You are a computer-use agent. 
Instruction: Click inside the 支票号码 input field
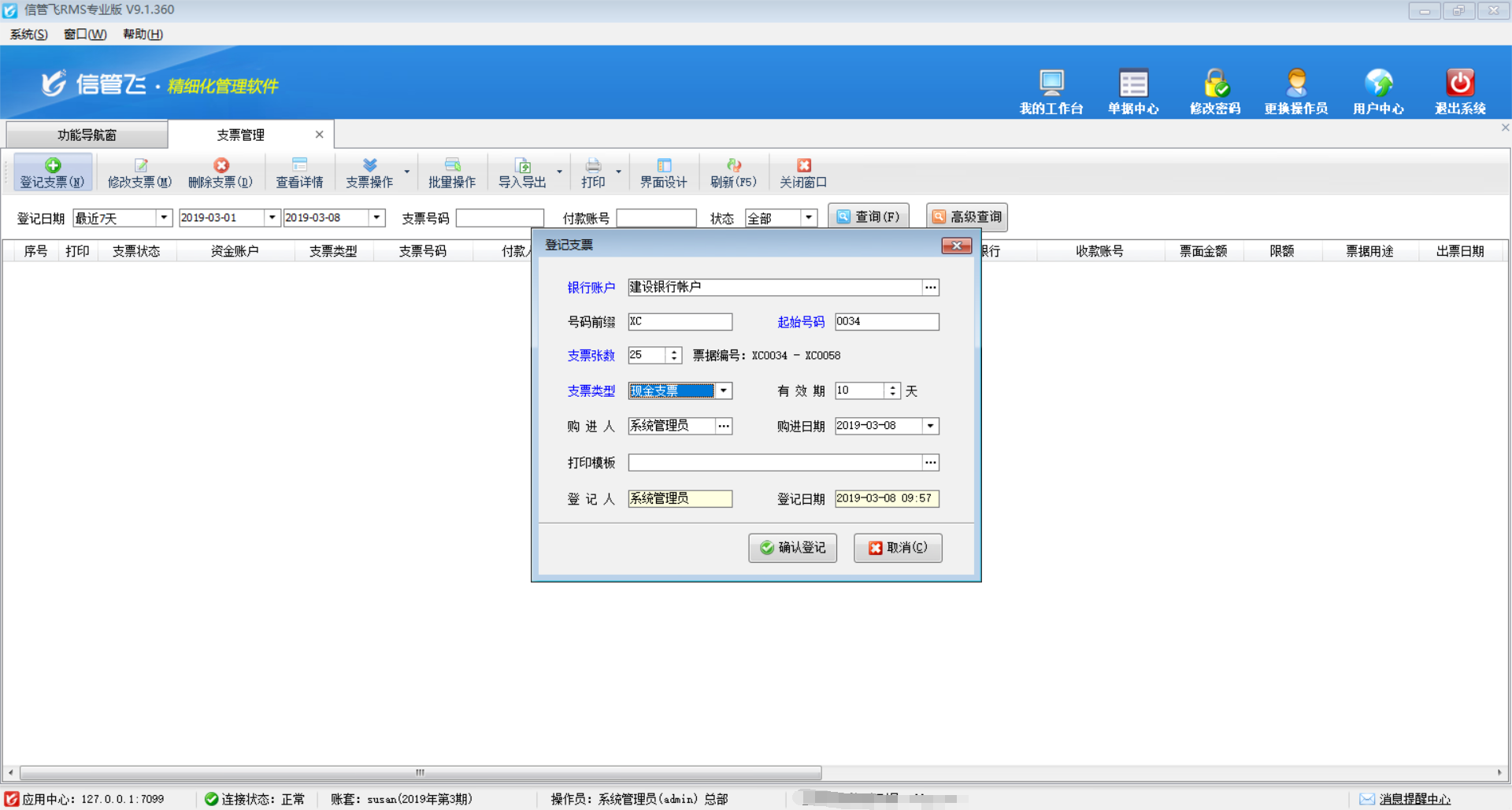point(500,217)
